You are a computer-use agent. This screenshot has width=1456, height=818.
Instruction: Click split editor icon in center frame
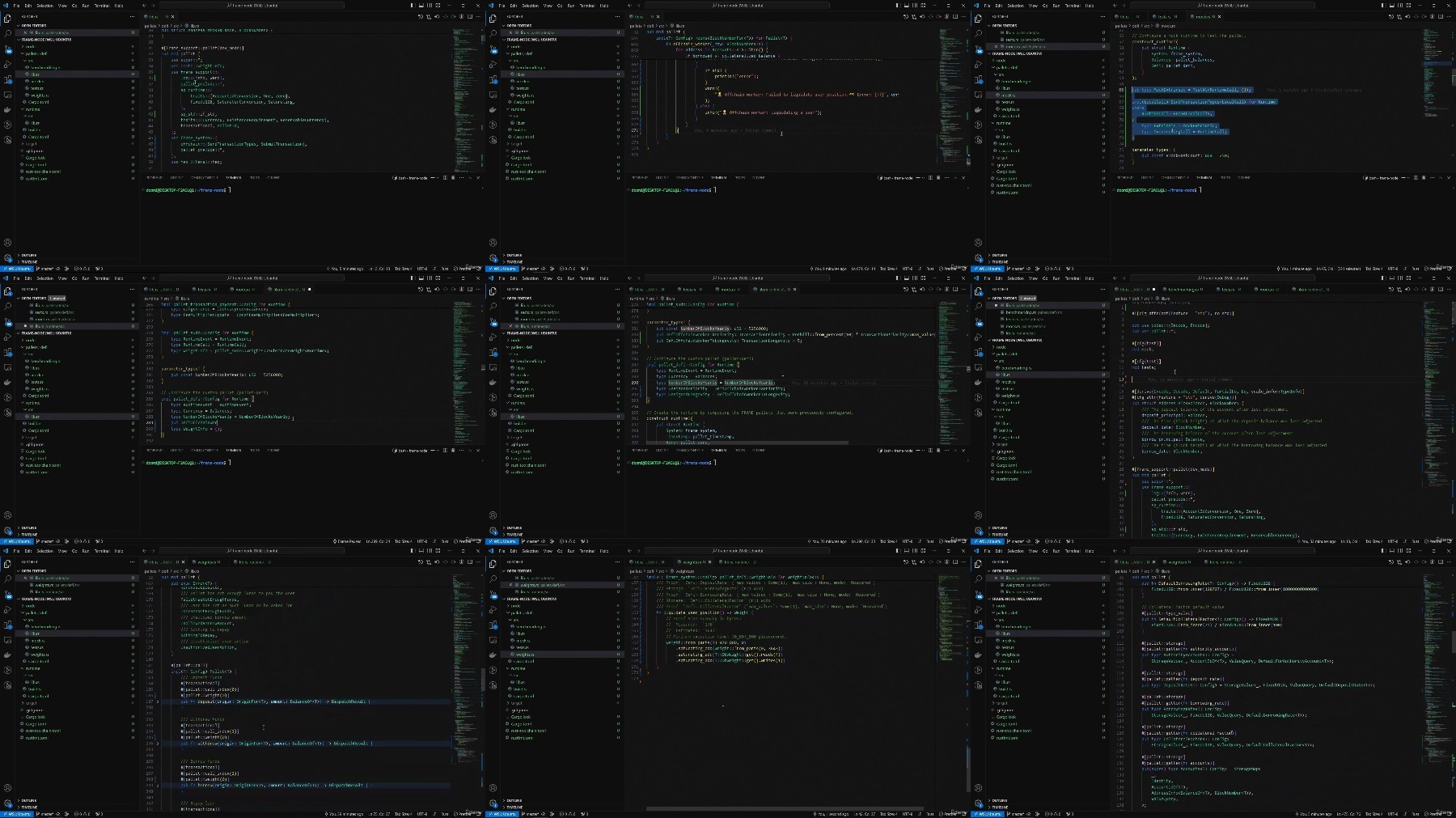(955, 289)
